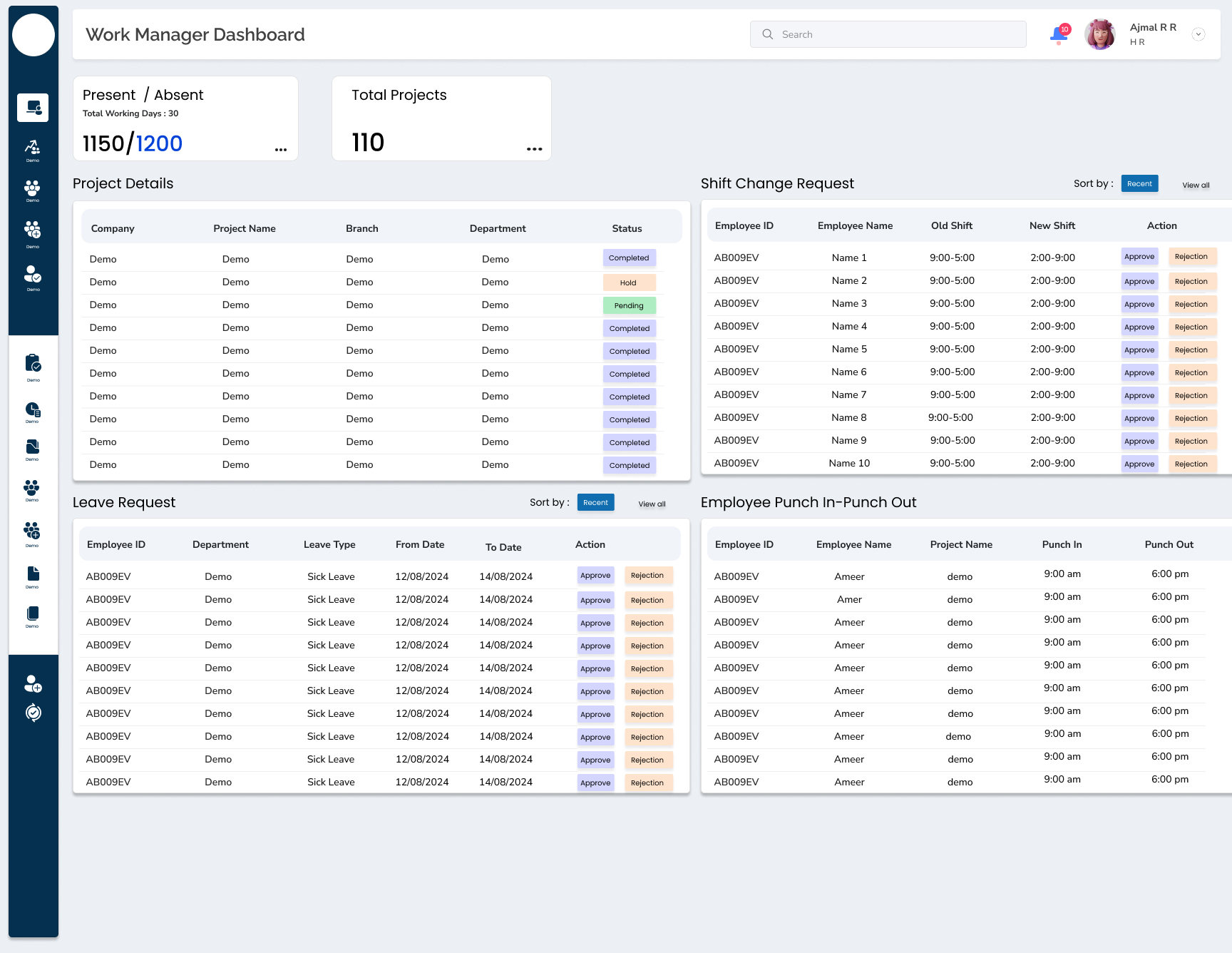Open the stacked copy documents sidebar icon
Viewport: 1232px width, 953px height.
pyautogui.click(x=33, y=614)
